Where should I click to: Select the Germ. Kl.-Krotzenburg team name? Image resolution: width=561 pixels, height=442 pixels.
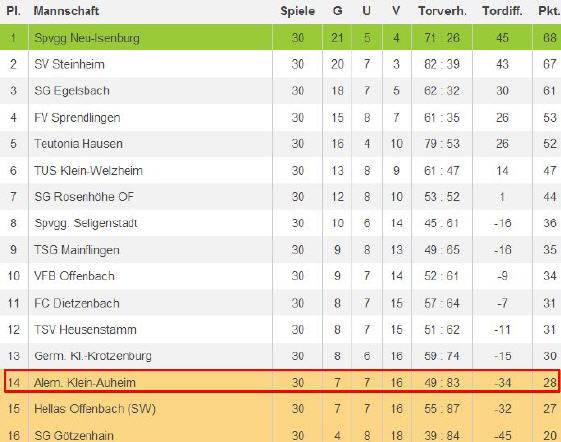click(93, 356)
